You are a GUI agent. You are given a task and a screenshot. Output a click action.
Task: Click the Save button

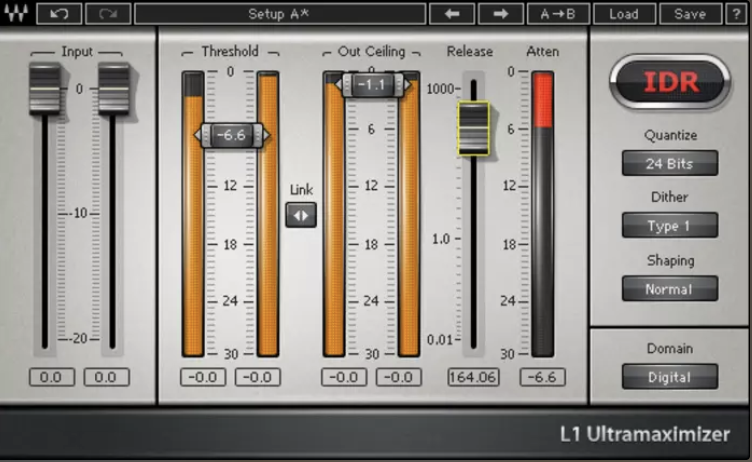pyautogui.click(x=690, y=13)
